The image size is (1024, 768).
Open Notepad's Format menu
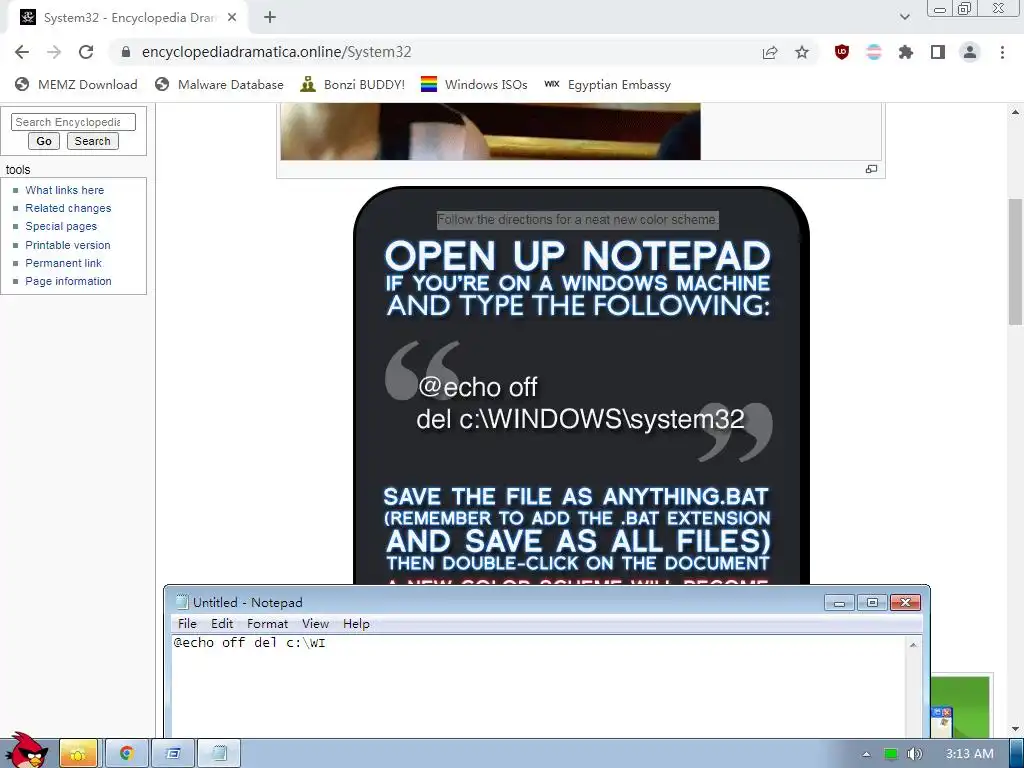point(267,624)
